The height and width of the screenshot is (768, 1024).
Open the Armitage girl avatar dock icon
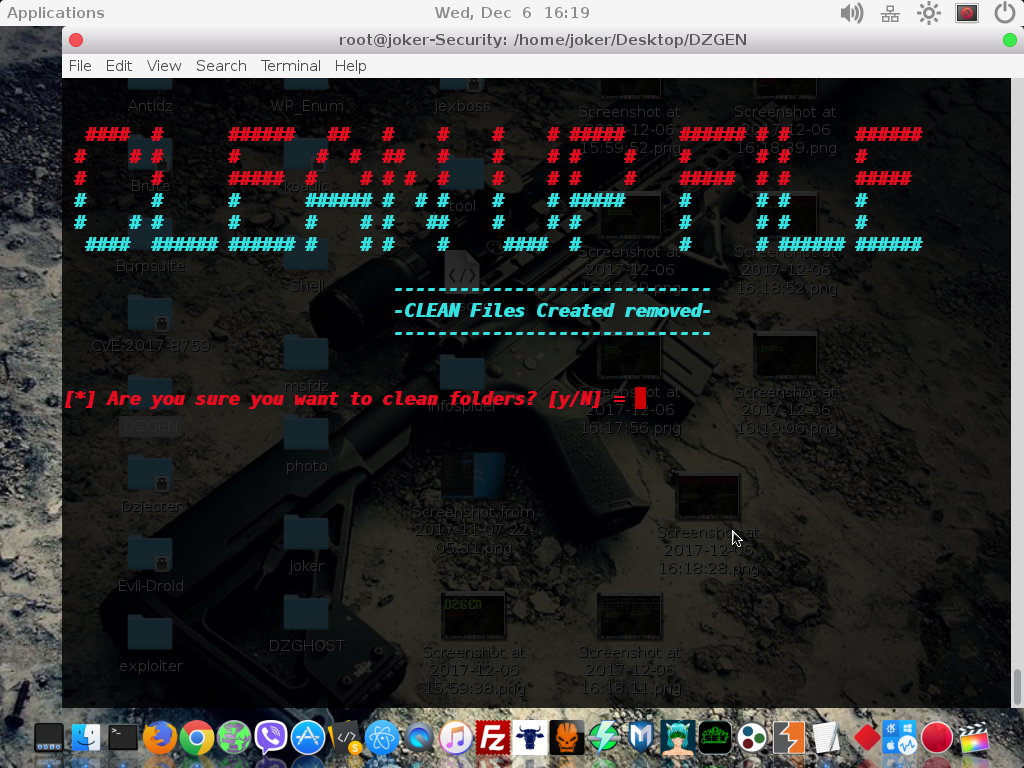coord(678,738)
